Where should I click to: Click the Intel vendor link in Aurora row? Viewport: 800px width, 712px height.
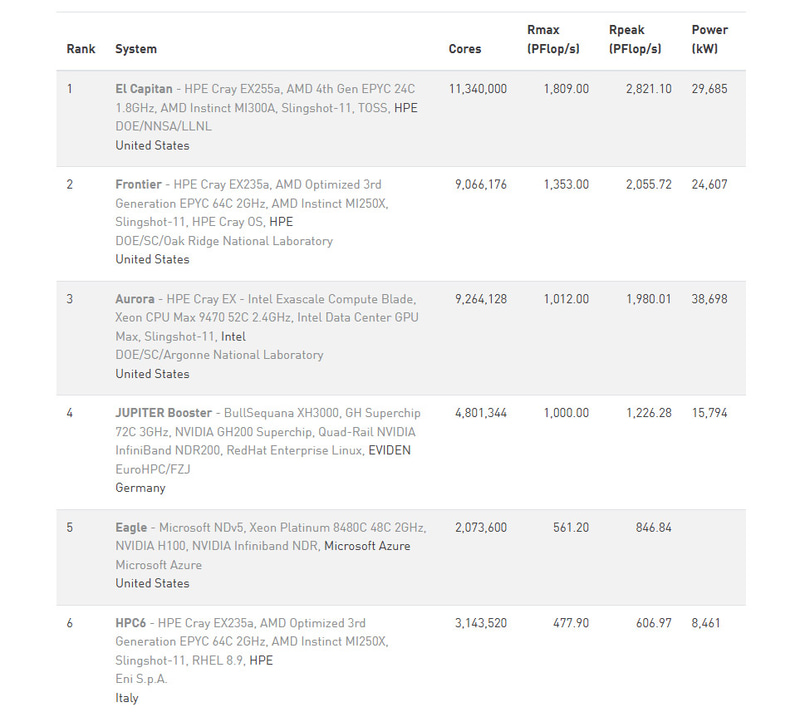(233, 336)
